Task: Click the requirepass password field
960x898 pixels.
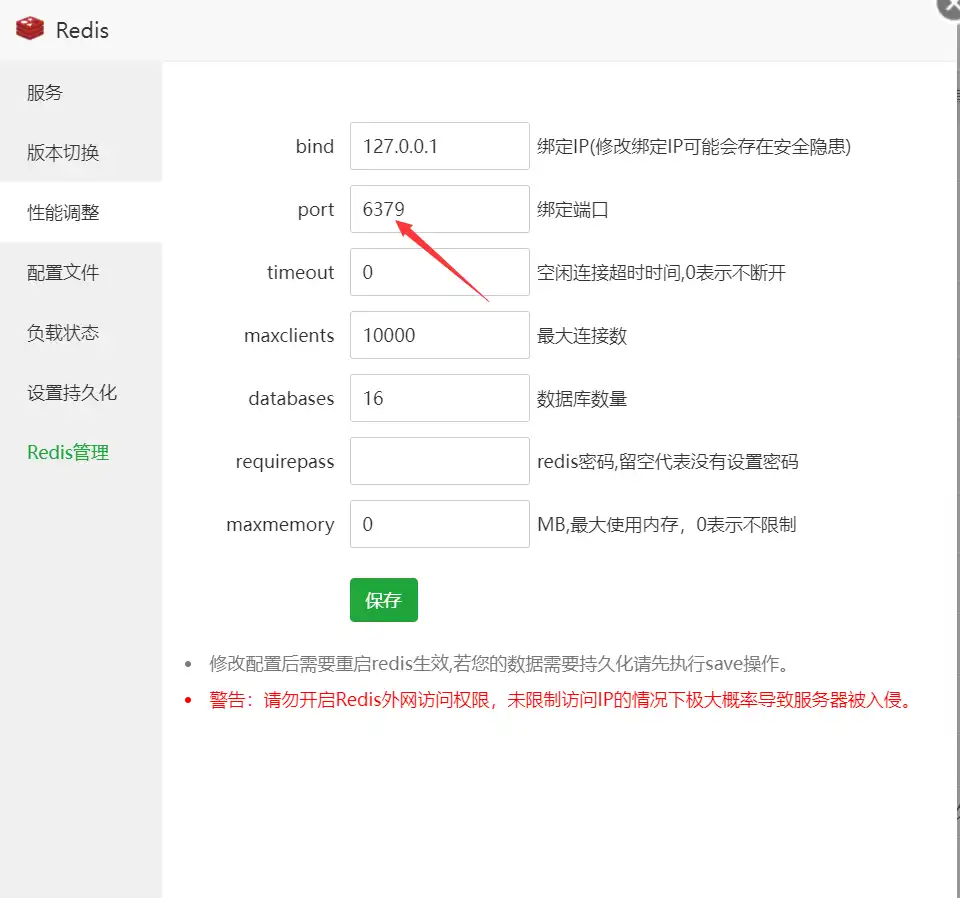Action: (x=439, y=461)
